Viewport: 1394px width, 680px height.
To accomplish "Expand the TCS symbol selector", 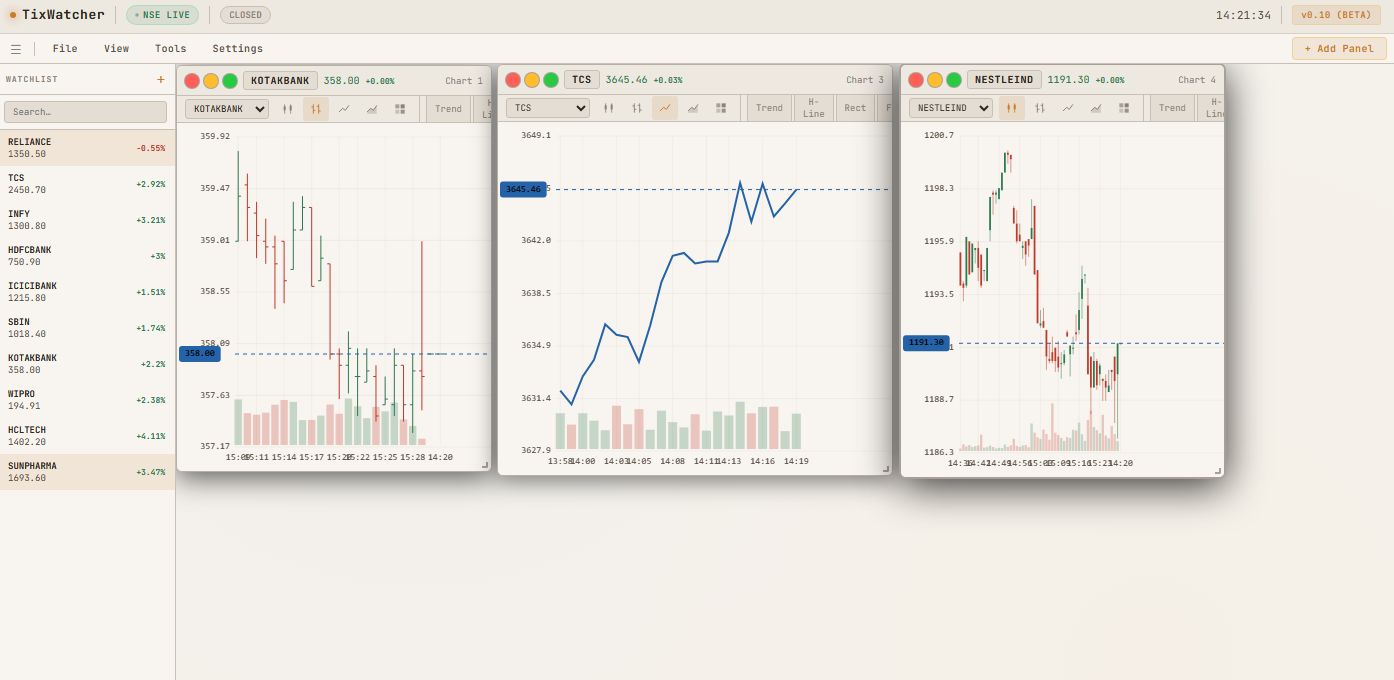I will [547, 107].
